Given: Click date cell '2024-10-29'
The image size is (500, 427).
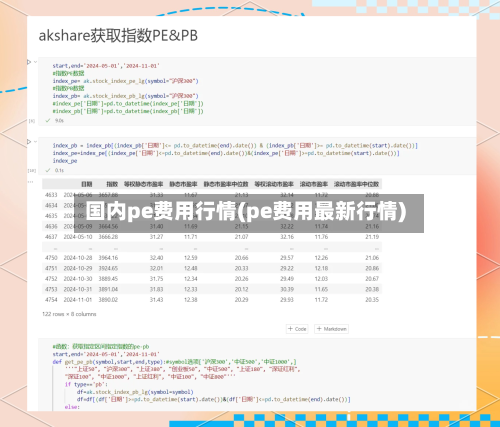Looking at the screenshot, I should point(78,268).
